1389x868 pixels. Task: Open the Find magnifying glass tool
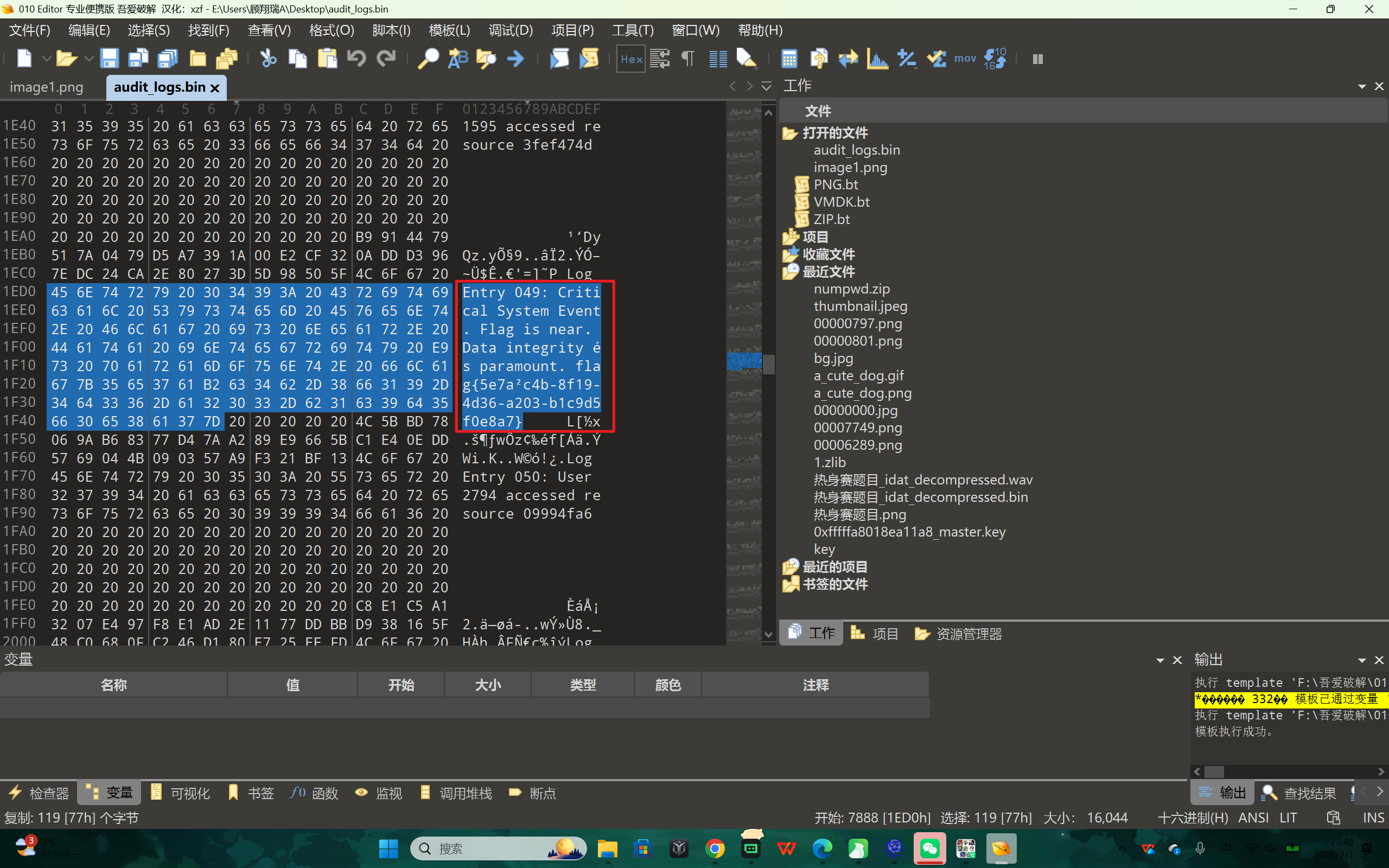click(x=428, y=59)
